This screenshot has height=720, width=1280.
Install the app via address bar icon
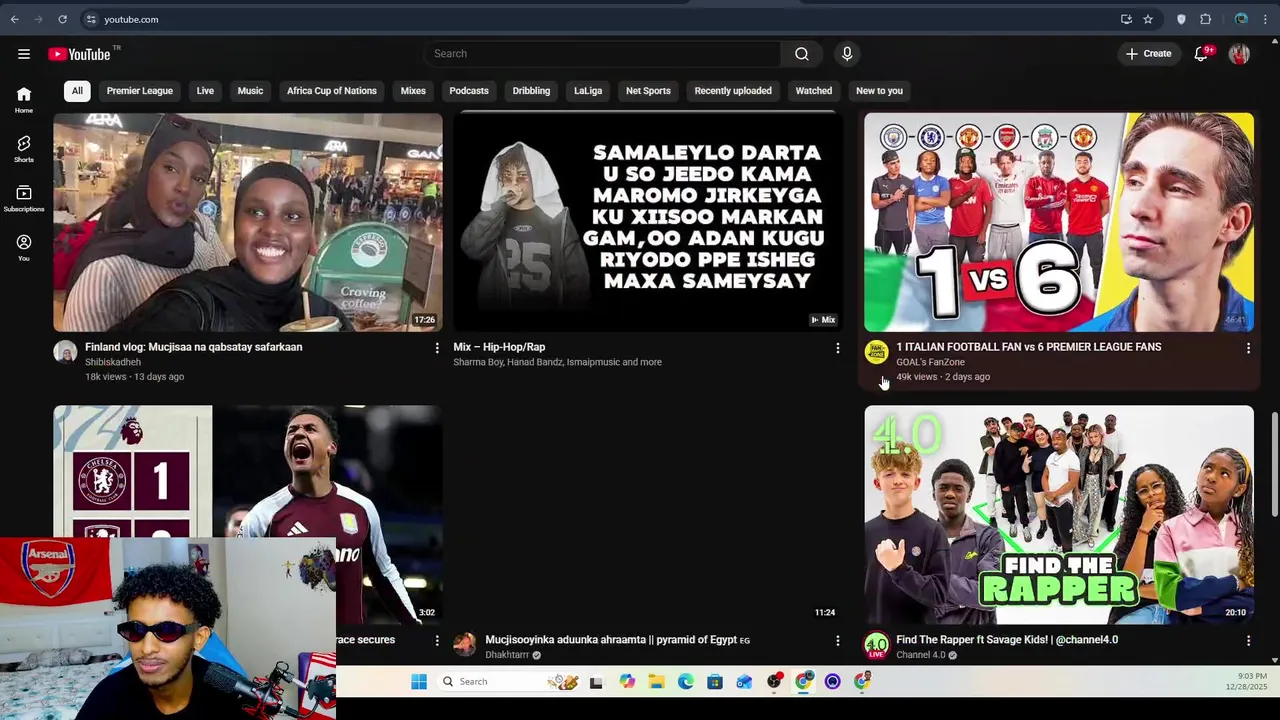pos(1126,19)
